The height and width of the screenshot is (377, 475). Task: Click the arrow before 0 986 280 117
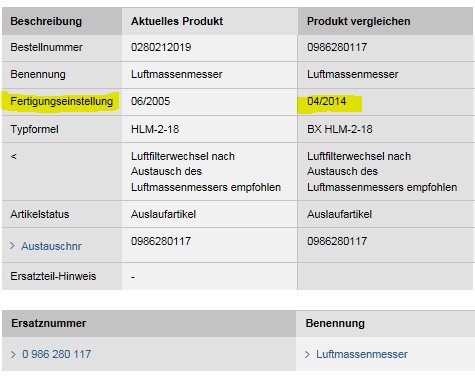pyautogui.click(x=13, y=354)
